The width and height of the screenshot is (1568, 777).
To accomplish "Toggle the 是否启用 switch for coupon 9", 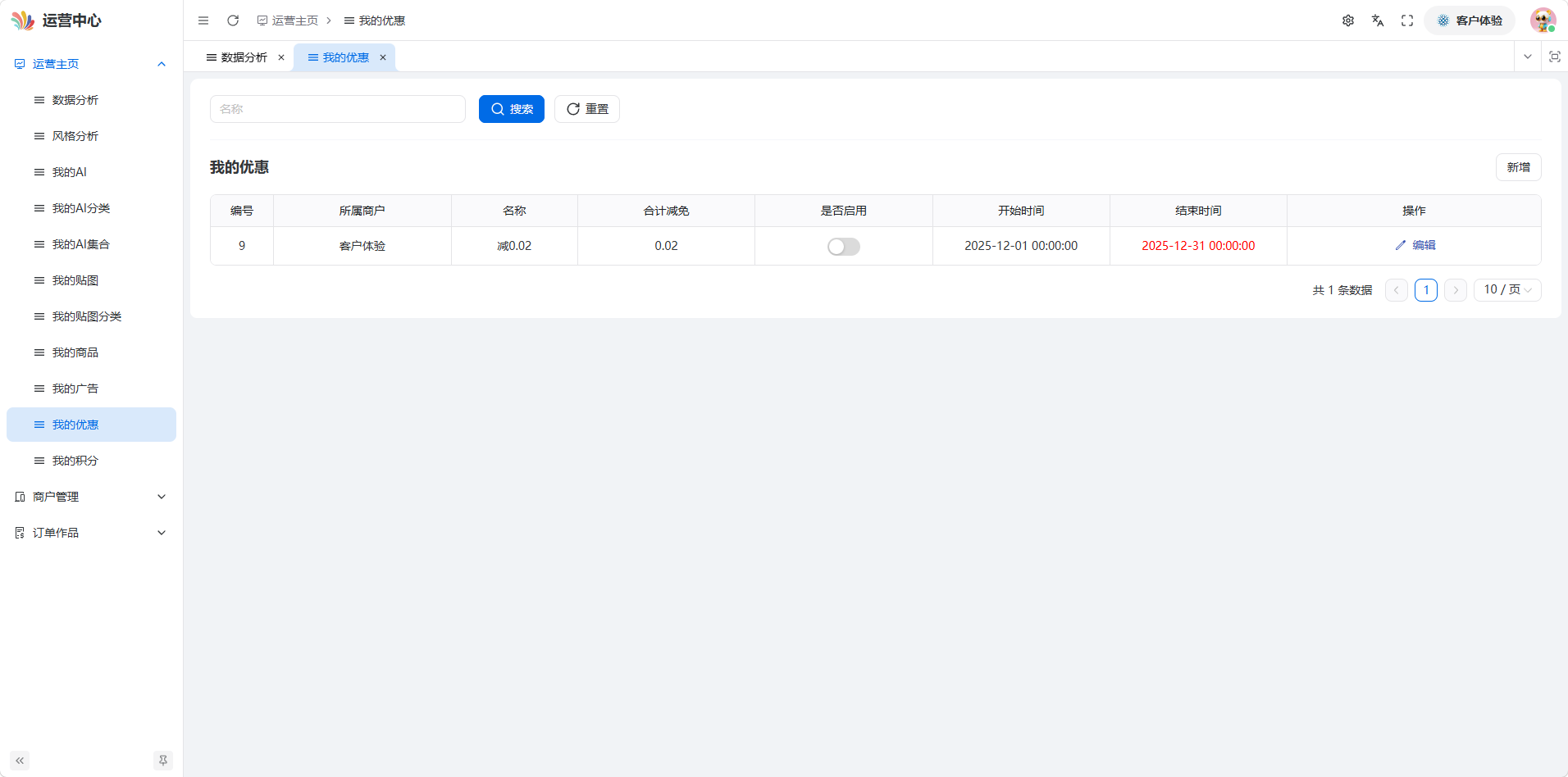I will pyautogui.click(x=843, y=247).
